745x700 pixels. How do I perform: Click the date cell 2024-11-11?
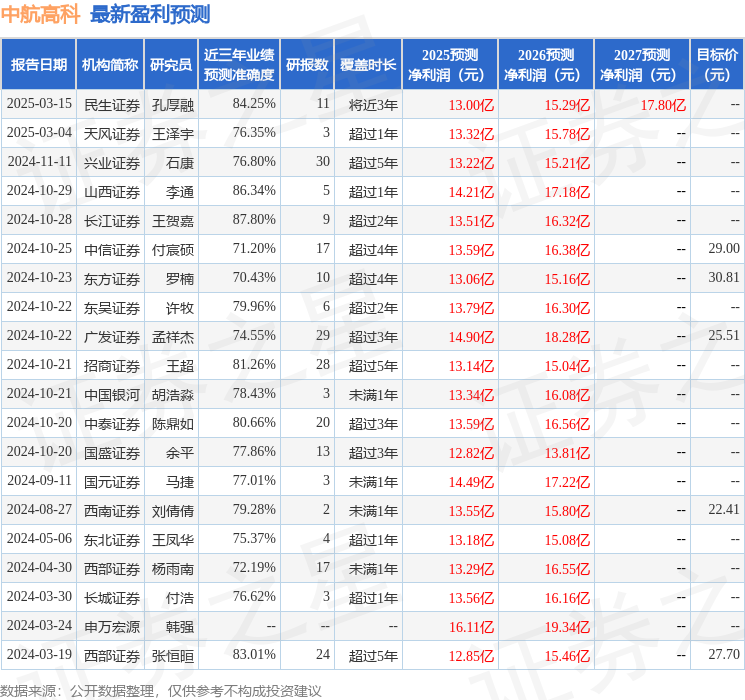(x=39, y=162)
